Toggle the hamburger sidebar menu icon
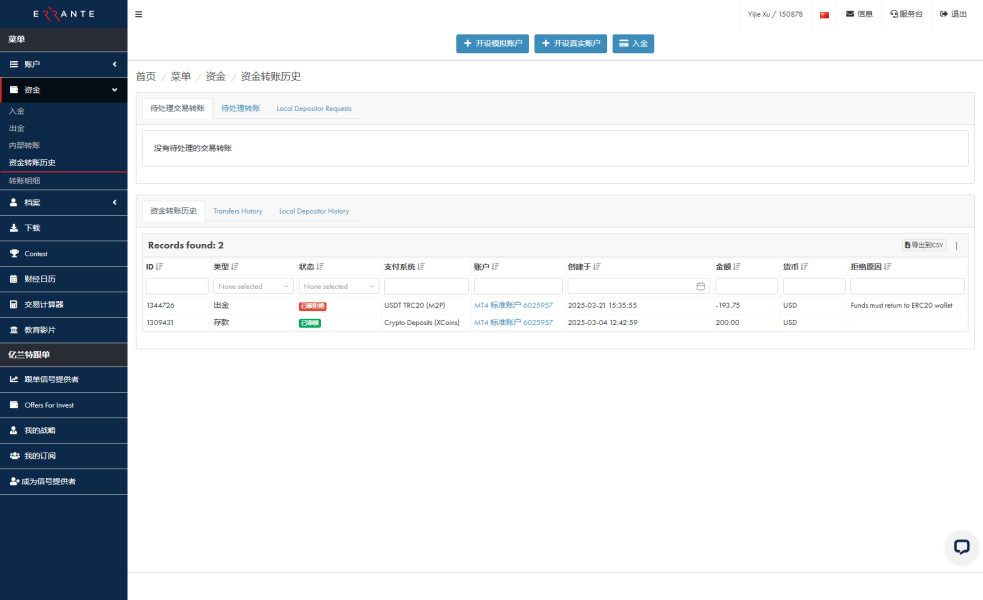 coord(138,14)
